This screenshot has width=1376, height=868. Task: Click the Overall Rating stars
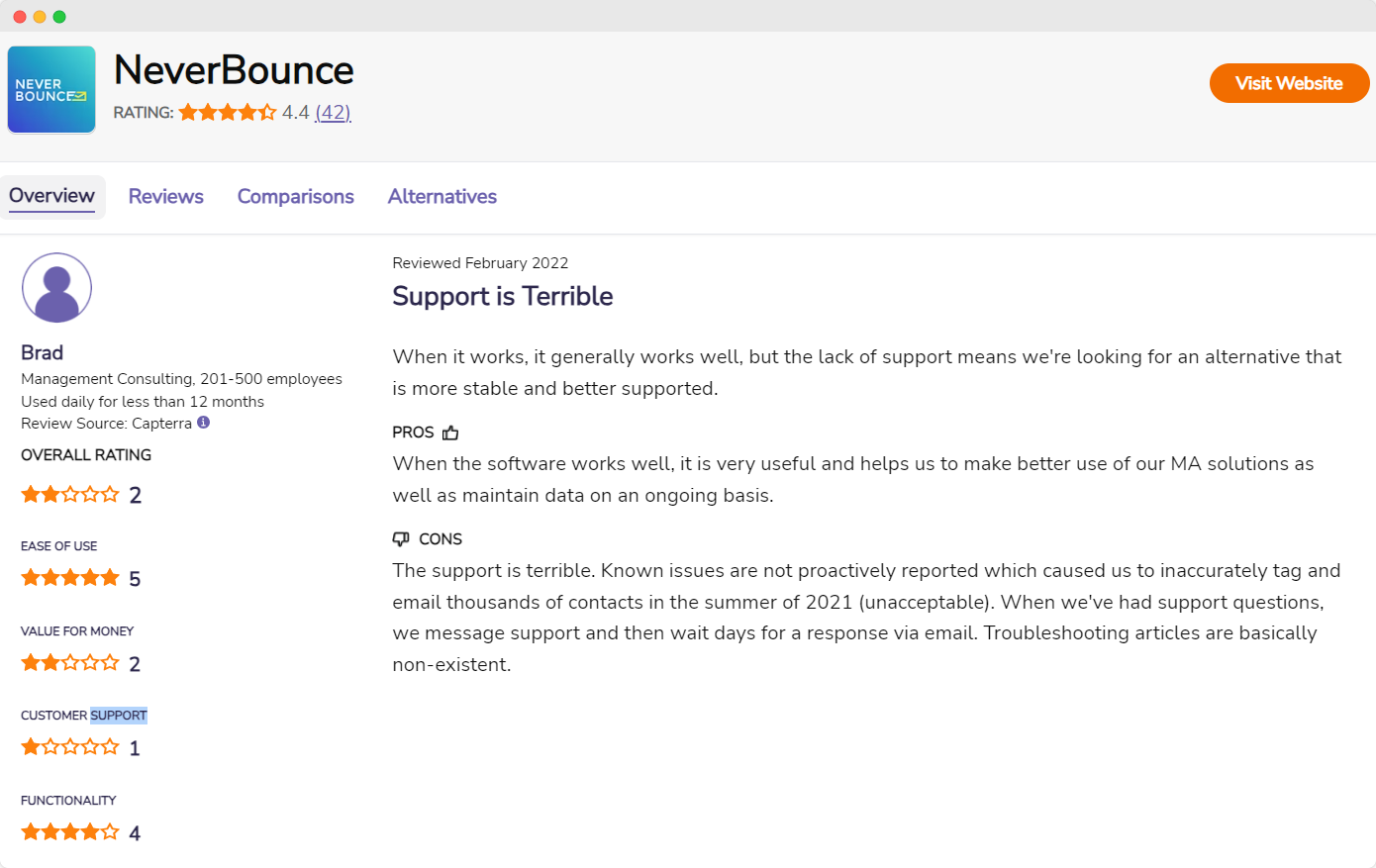[x=70, y=494]
